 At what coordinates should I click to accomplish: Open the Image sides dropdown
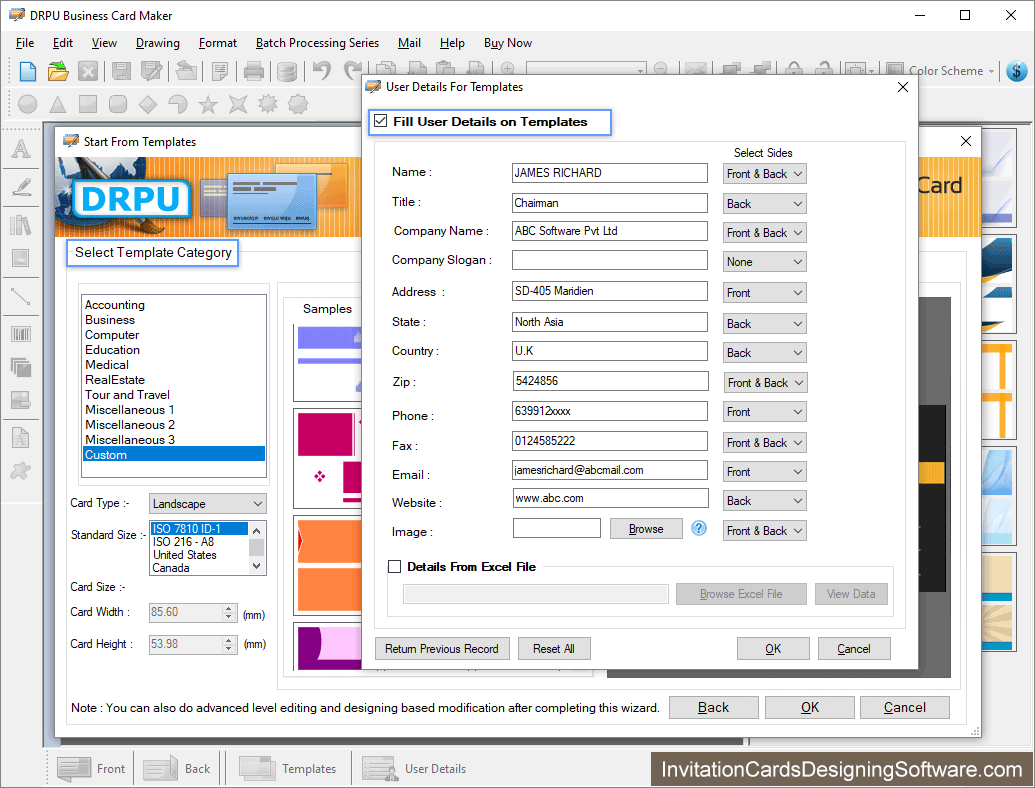click(764, 531)
